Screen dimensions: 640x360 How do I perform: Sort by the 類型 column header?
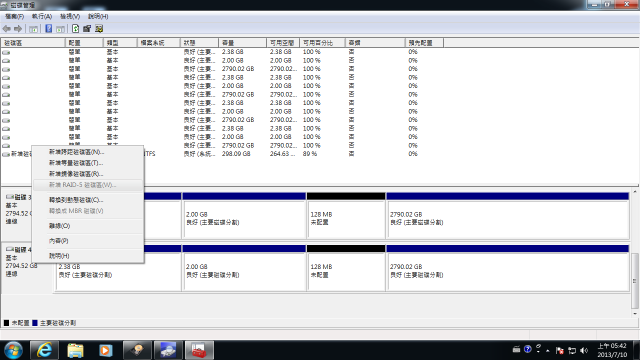point(120,43)
